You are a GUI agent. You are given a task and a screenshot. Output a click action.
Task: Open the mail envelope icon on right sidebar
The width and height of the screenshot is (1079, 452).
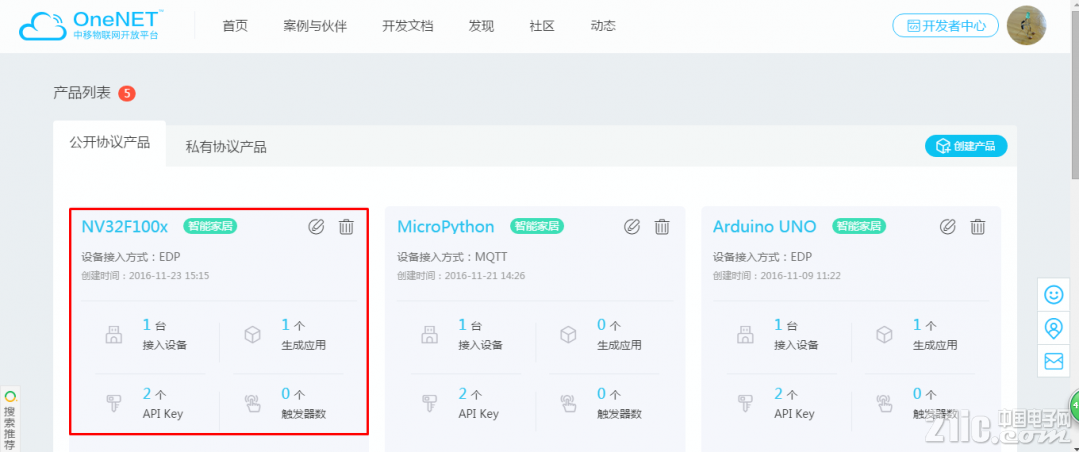pos(1054,361)
